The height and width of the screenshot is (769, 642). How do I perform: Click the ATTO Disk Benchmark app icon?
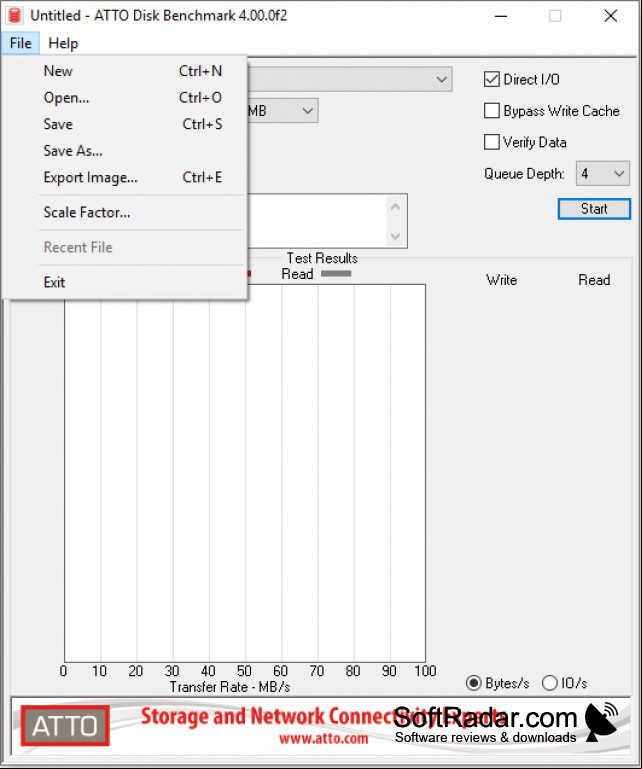15,16
